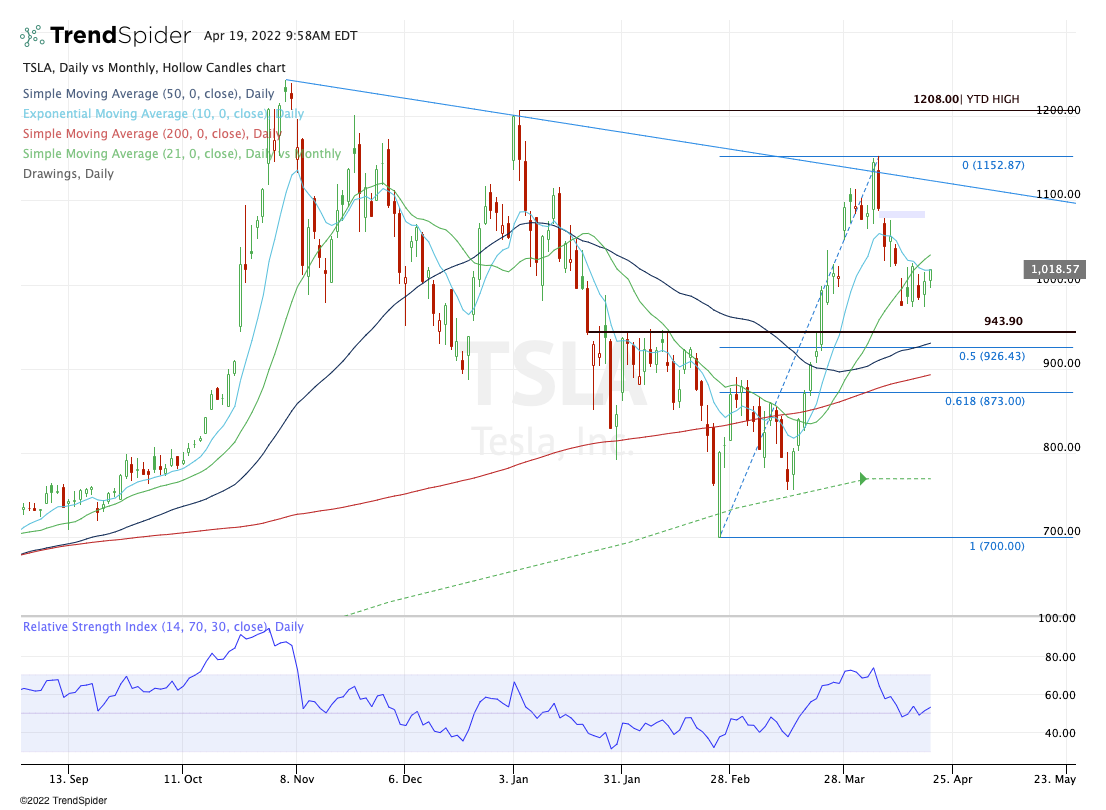Viewport: 1106px width, 810px height.
Task: Select the timestamp 'Apr 19, 2022 9:58AM EDT'
Action: pyautogui.click(x=280, y=35)
